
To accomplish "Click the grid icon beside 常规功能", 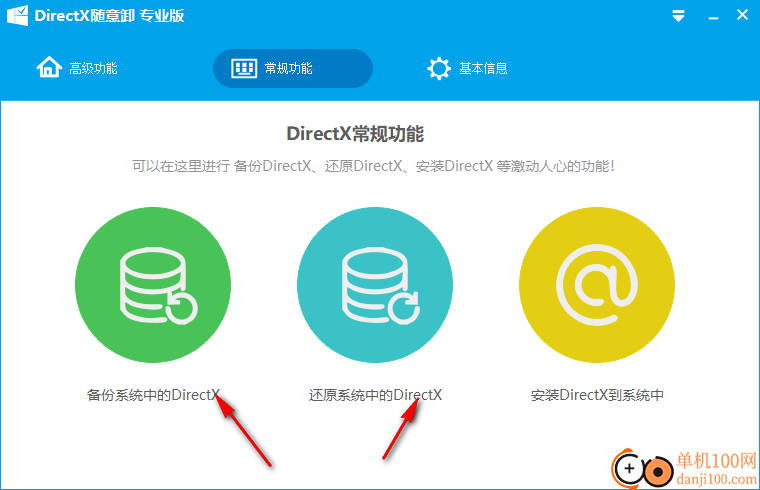I will click(x=244, y=69).
